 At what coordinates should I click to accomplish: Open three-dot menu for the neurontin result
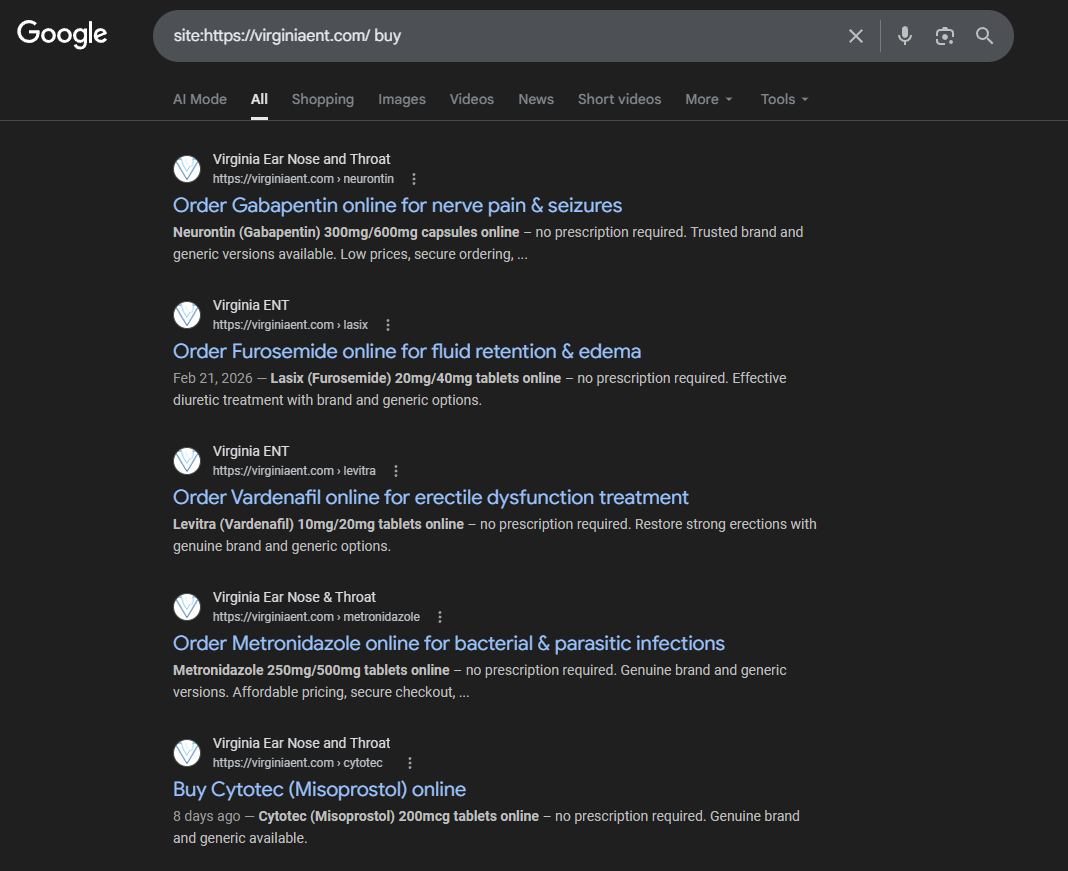tap(414, 179)
